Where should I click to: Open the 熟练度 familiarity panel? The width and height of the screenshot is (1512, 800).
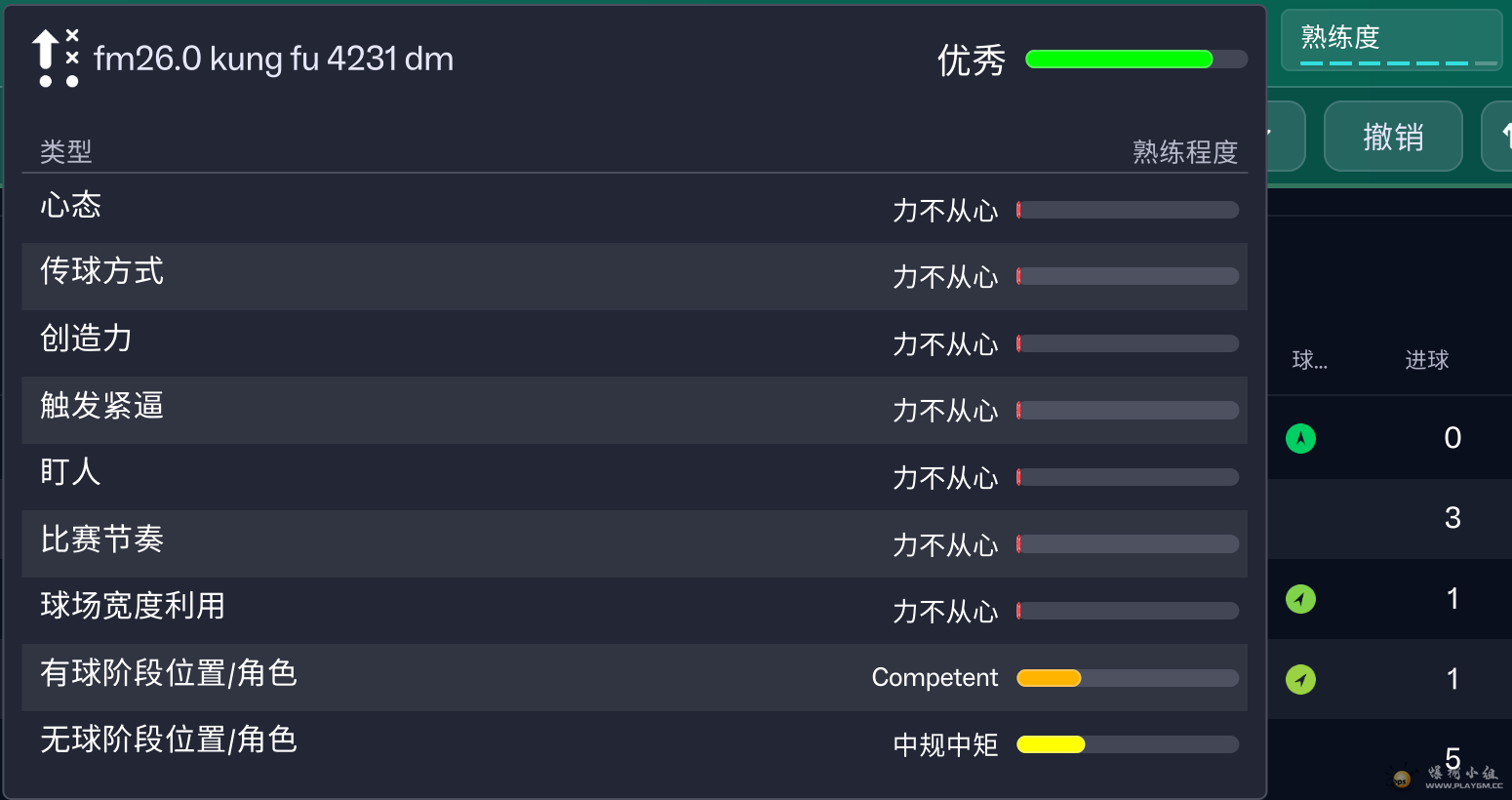click(x=1391, y=40)
